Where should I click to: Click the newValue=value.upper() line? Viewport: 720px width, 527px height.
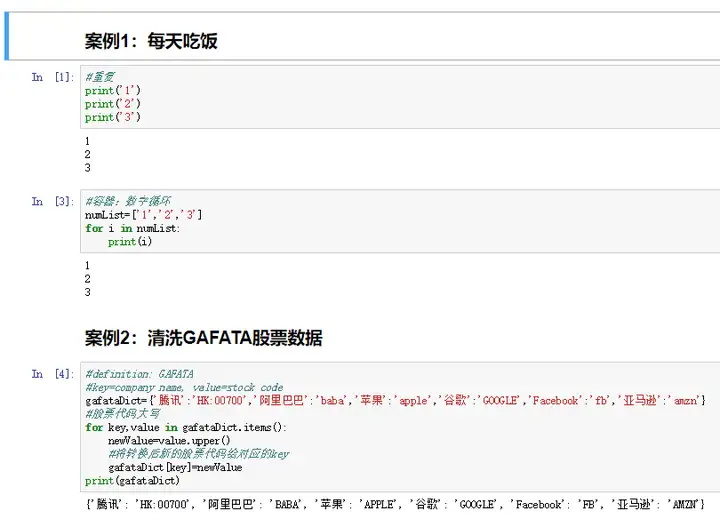pos(169,441)
